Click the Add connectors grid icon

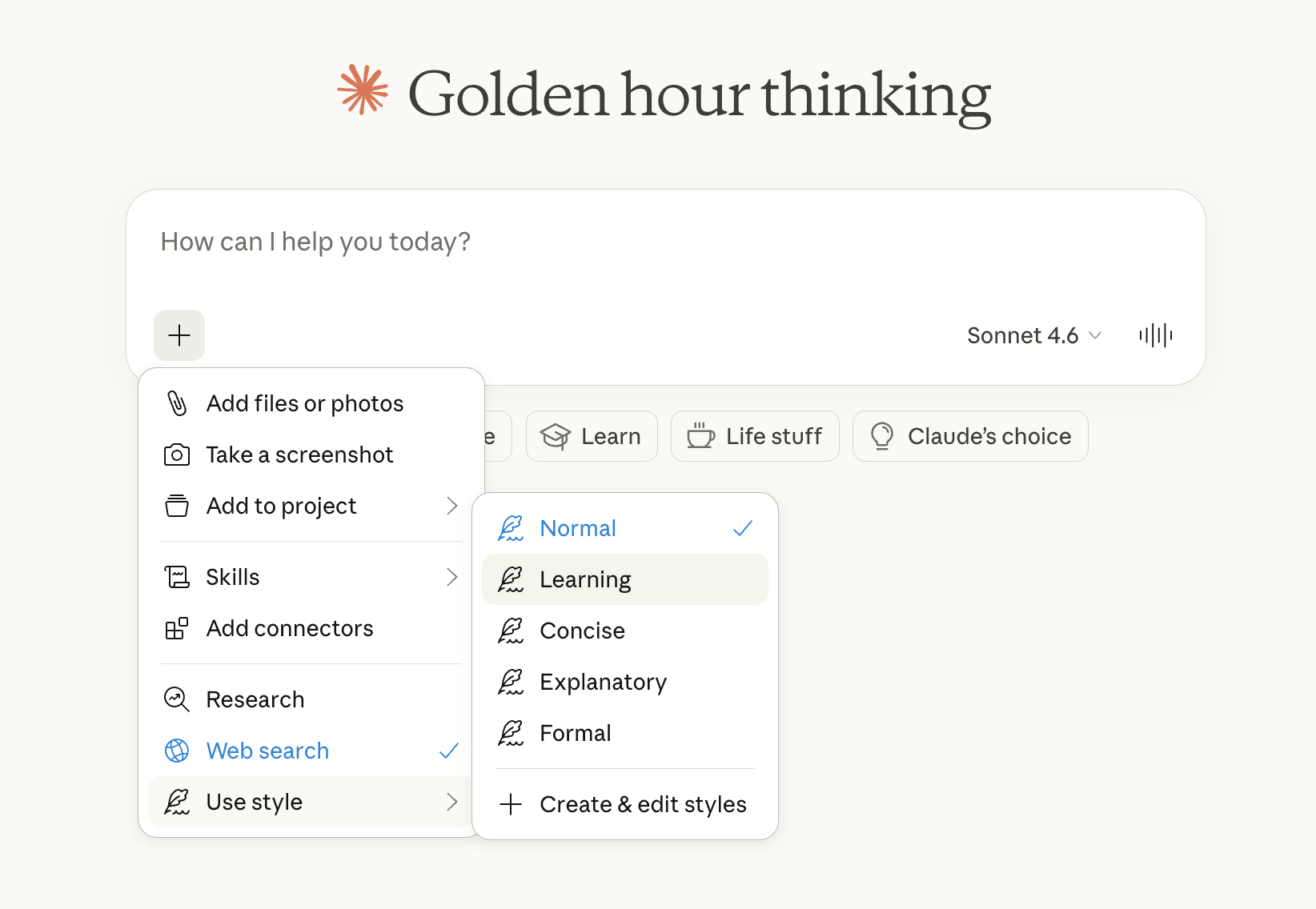[x=177, y=629]
